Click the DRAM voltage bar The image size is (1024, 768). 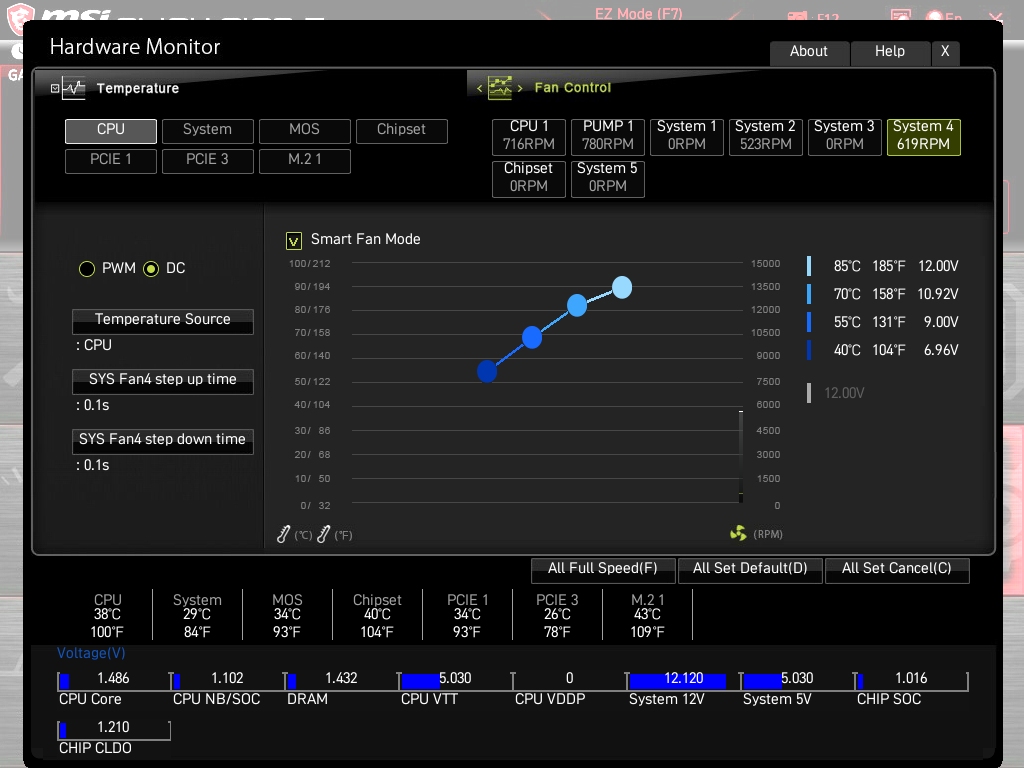pyautogui.click(x=342, y=680)
